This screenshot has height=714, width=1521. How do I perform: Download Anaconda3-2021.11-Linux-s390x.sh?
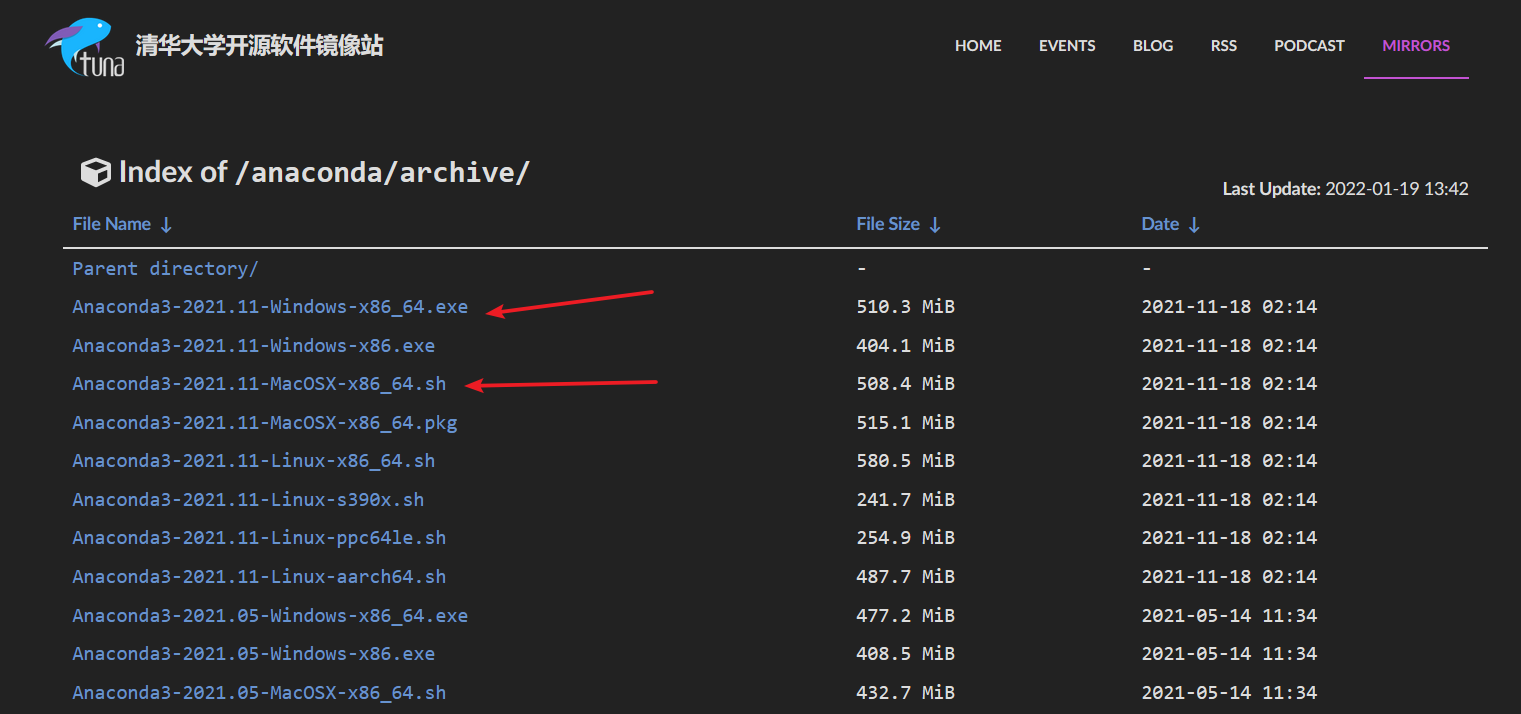pyautogui.click(x=248, y=500)
